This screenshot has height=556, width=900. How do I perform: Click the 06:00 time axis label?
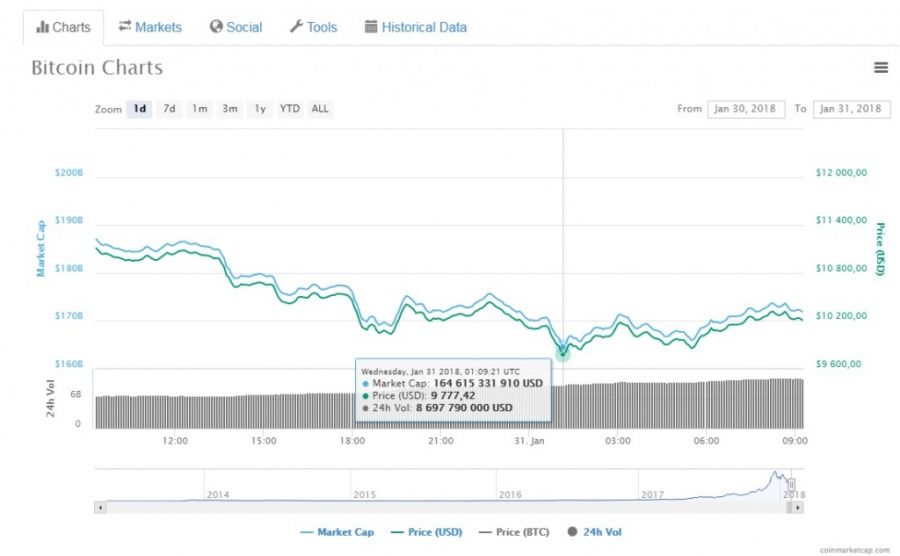(x=706, y=441)
